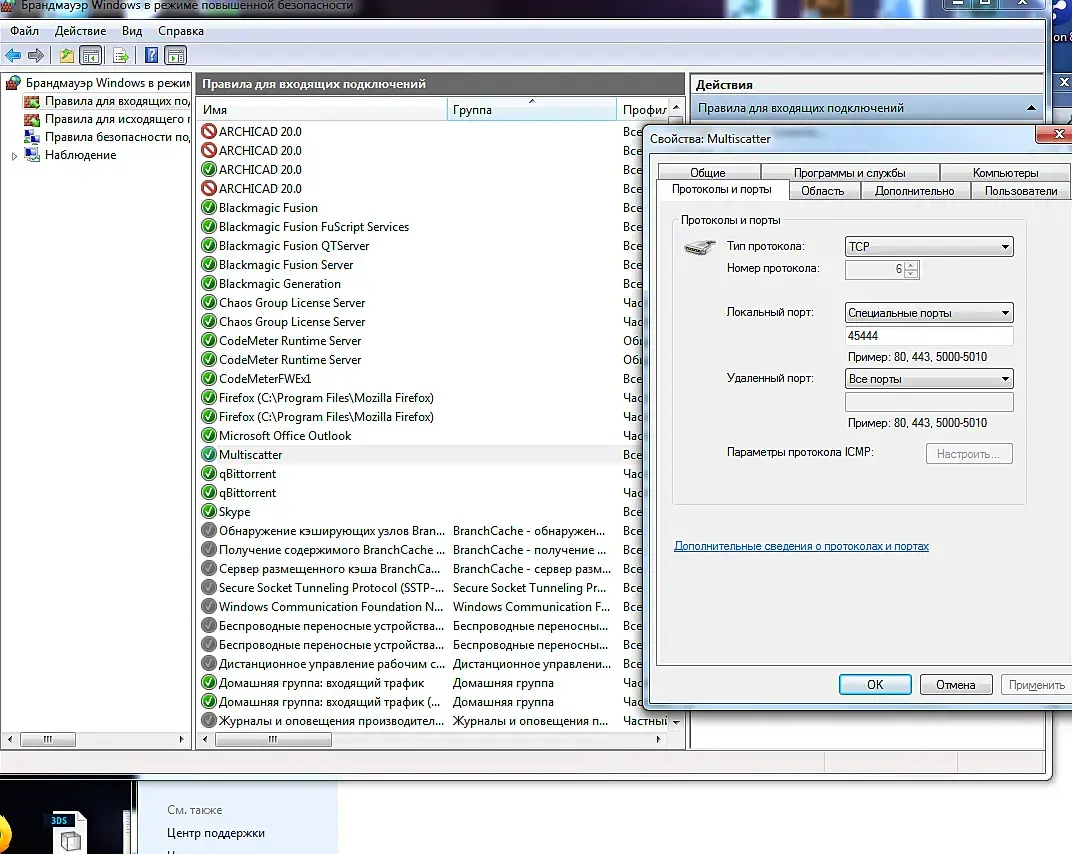Image resolution: width=1072 pixels, height=854 pixels.
Task: Click the outbound rules brick wall icon
Action: tap(31, 120)
